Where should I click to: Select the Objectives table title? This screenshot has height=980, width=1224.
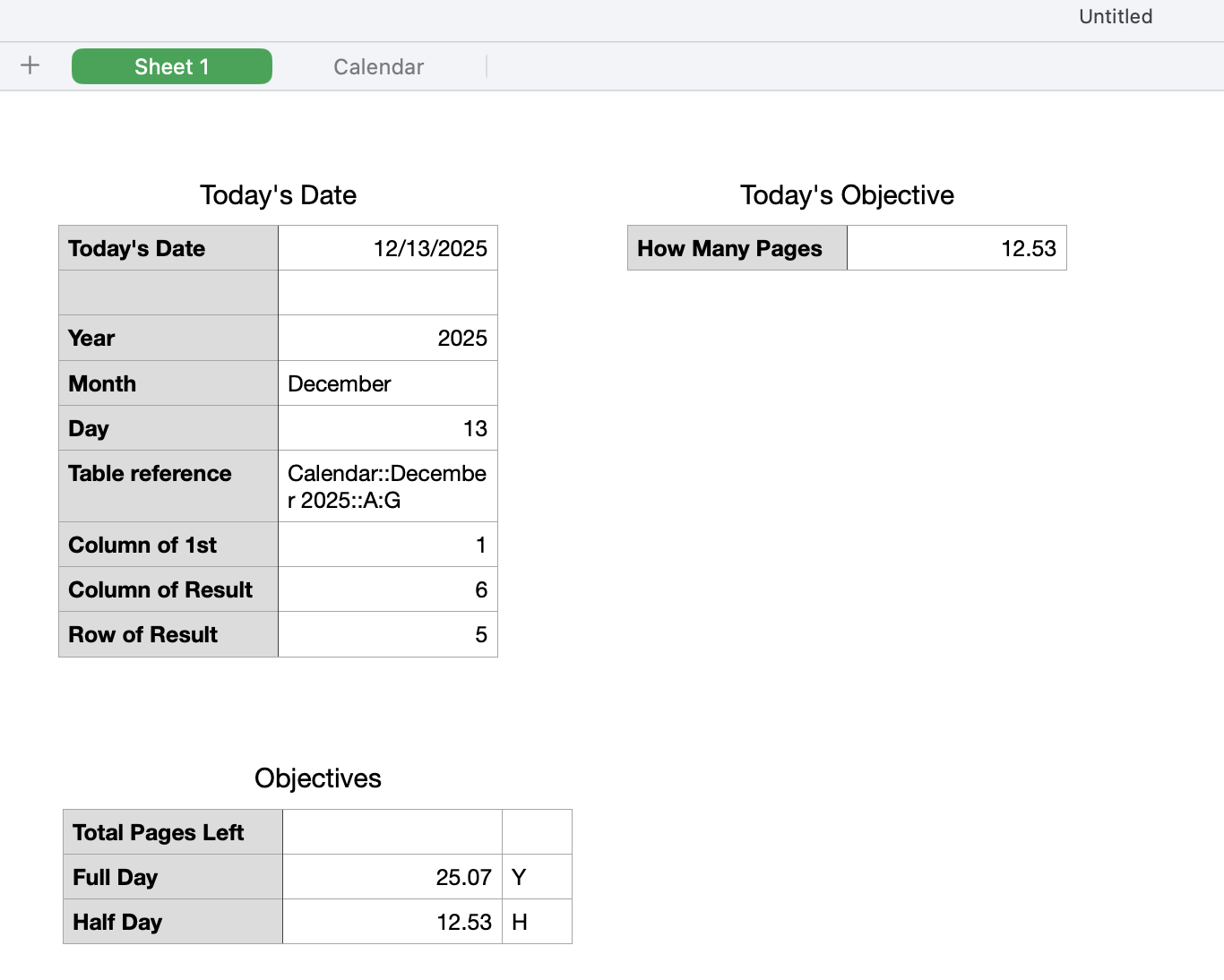tap(317, 778)
